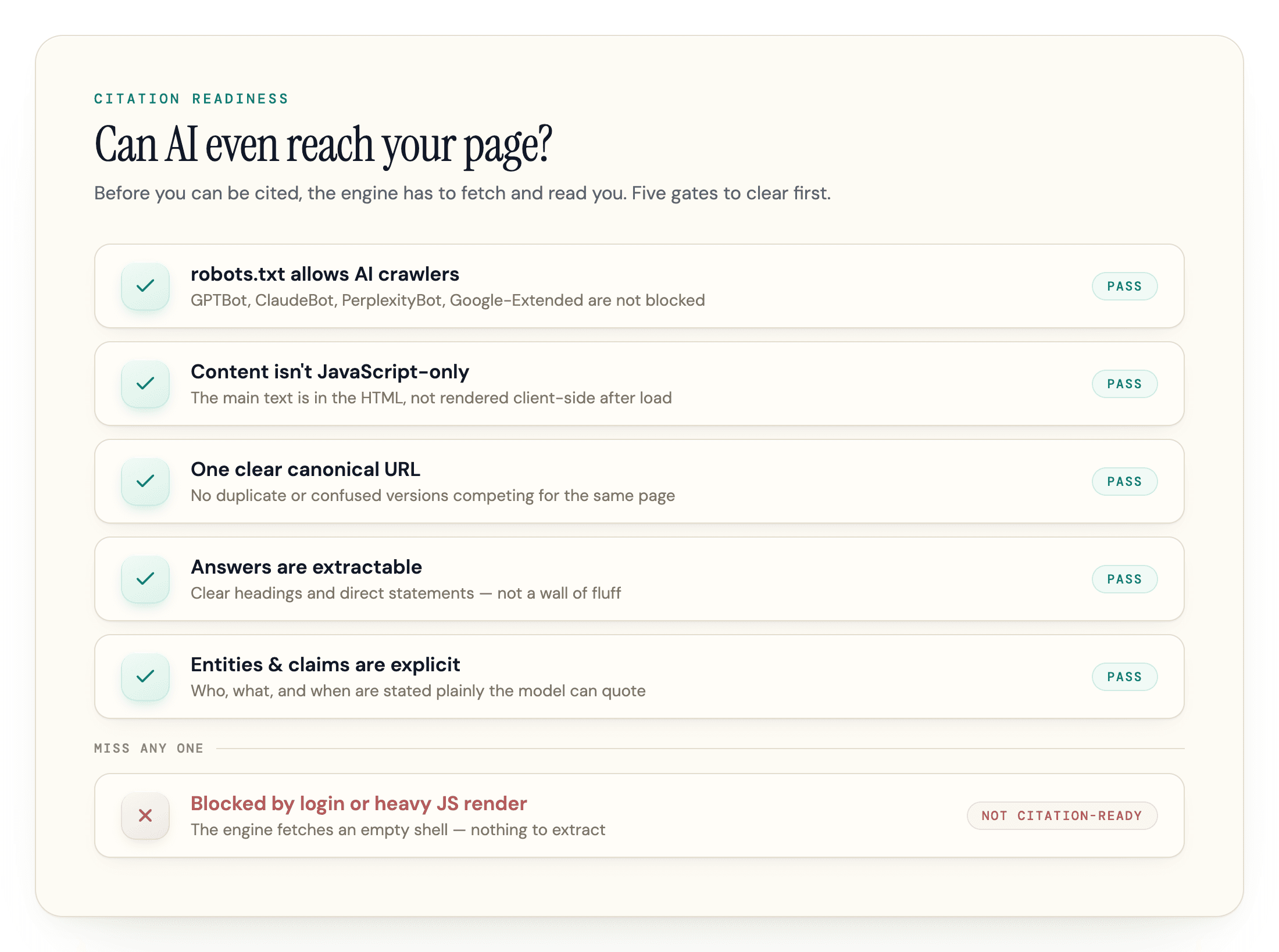This screenshot has height=952, width=1279.
Task: Click the checkmark icon beside One clear canonical URL
Action: click(145, 481)
